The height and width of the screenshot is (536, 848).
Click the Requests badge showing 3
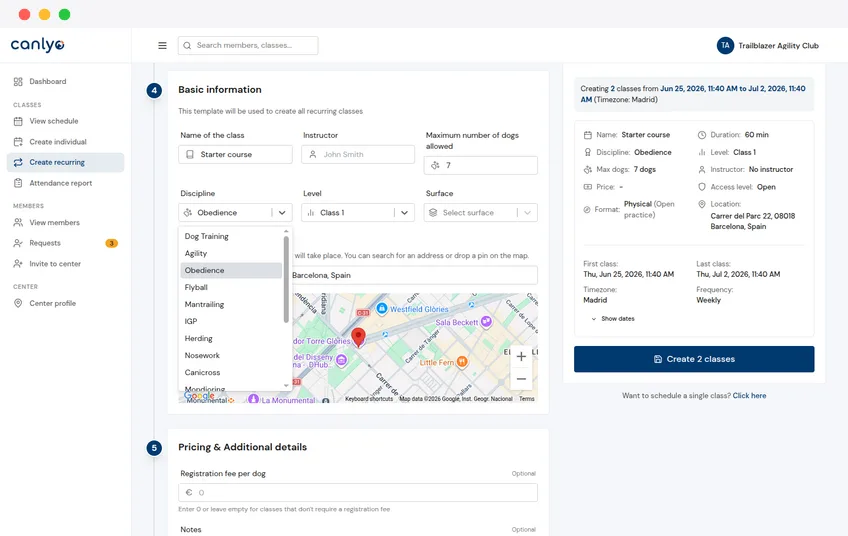coord(111,243)
